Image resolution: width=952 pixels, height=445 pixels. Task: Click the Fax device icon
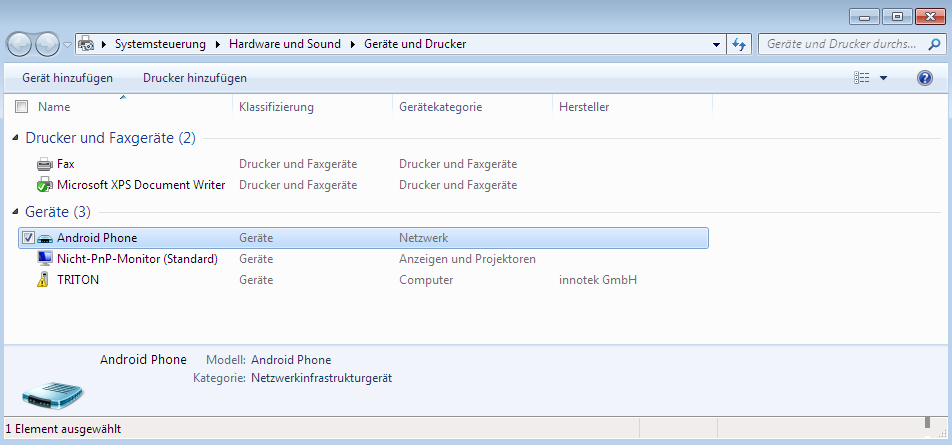pos(44,164)
